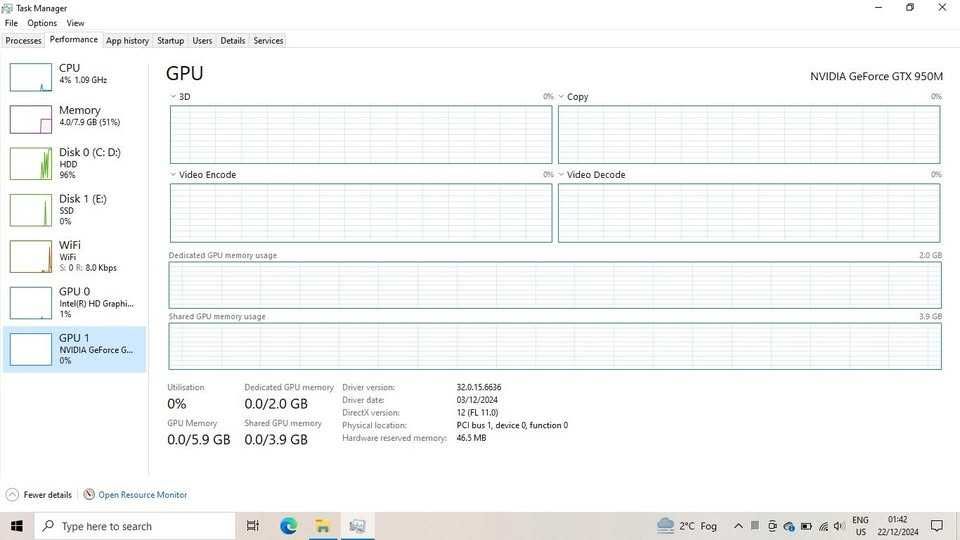Open Task View from the taskbar
Image resolution: width=960 pixels, height=540 pixels.
coord(252,526)
